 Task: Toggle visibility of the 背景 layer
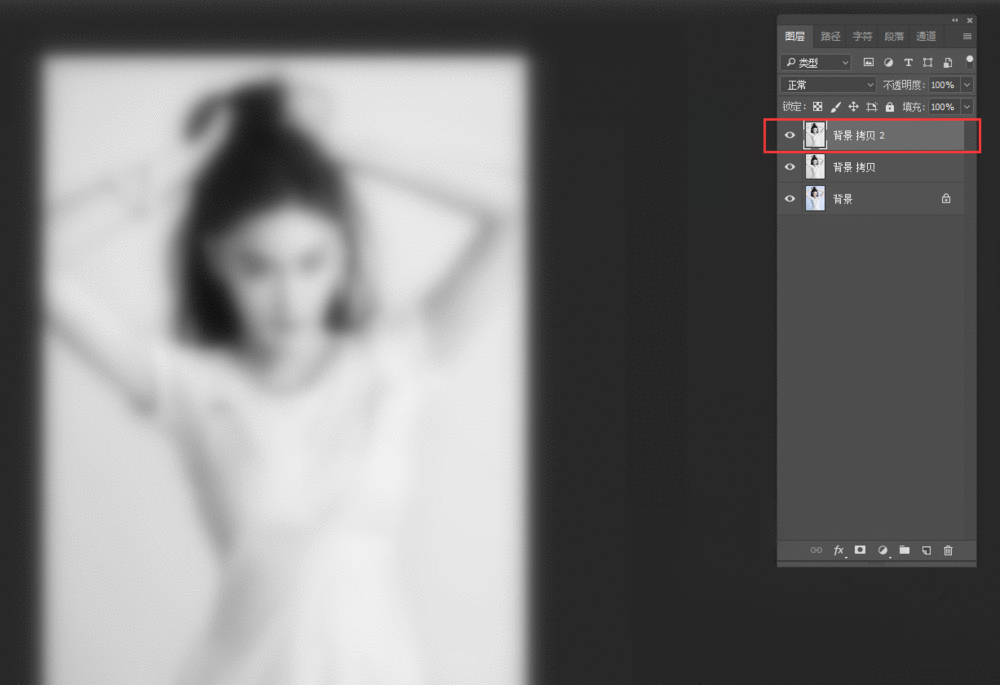(x=790, y=198)
